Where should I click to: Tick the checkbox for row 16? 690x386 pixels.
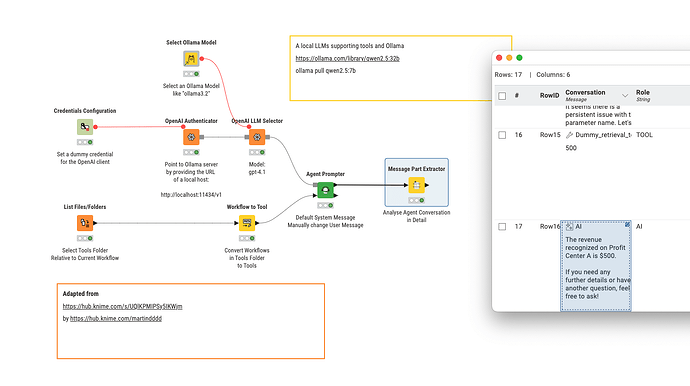tap(502, 135)
